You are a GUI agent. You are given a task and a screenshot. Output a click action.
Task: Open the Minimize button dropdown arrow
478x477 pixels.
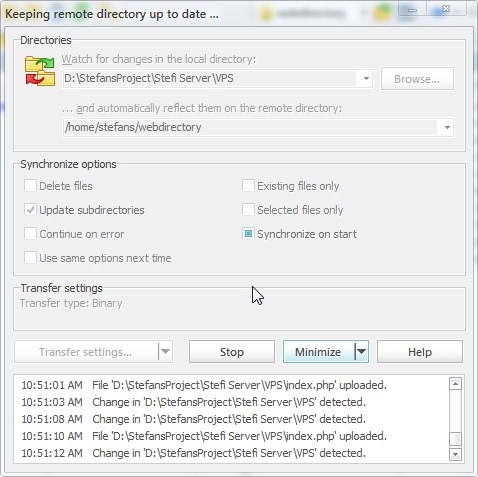click(x=361, y=351)
